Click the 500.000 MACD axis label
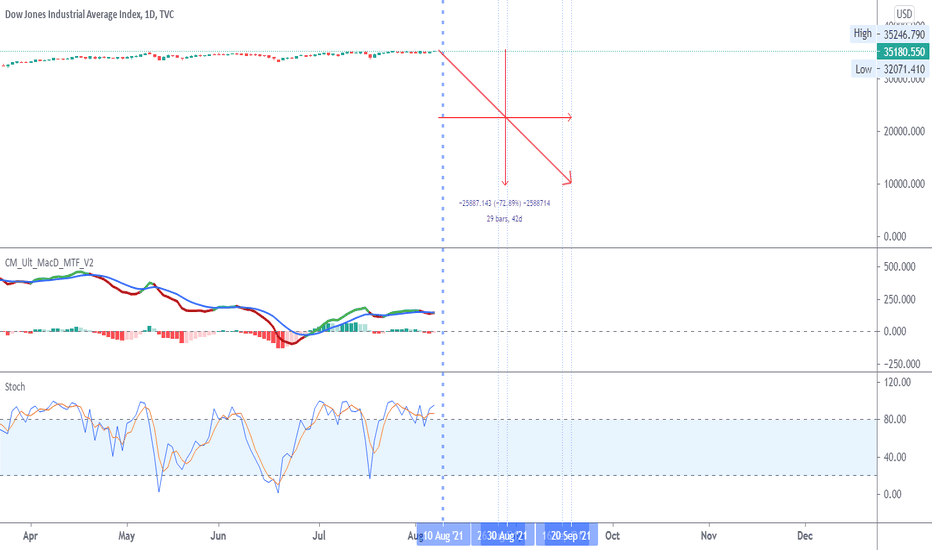 click(899, 267)
